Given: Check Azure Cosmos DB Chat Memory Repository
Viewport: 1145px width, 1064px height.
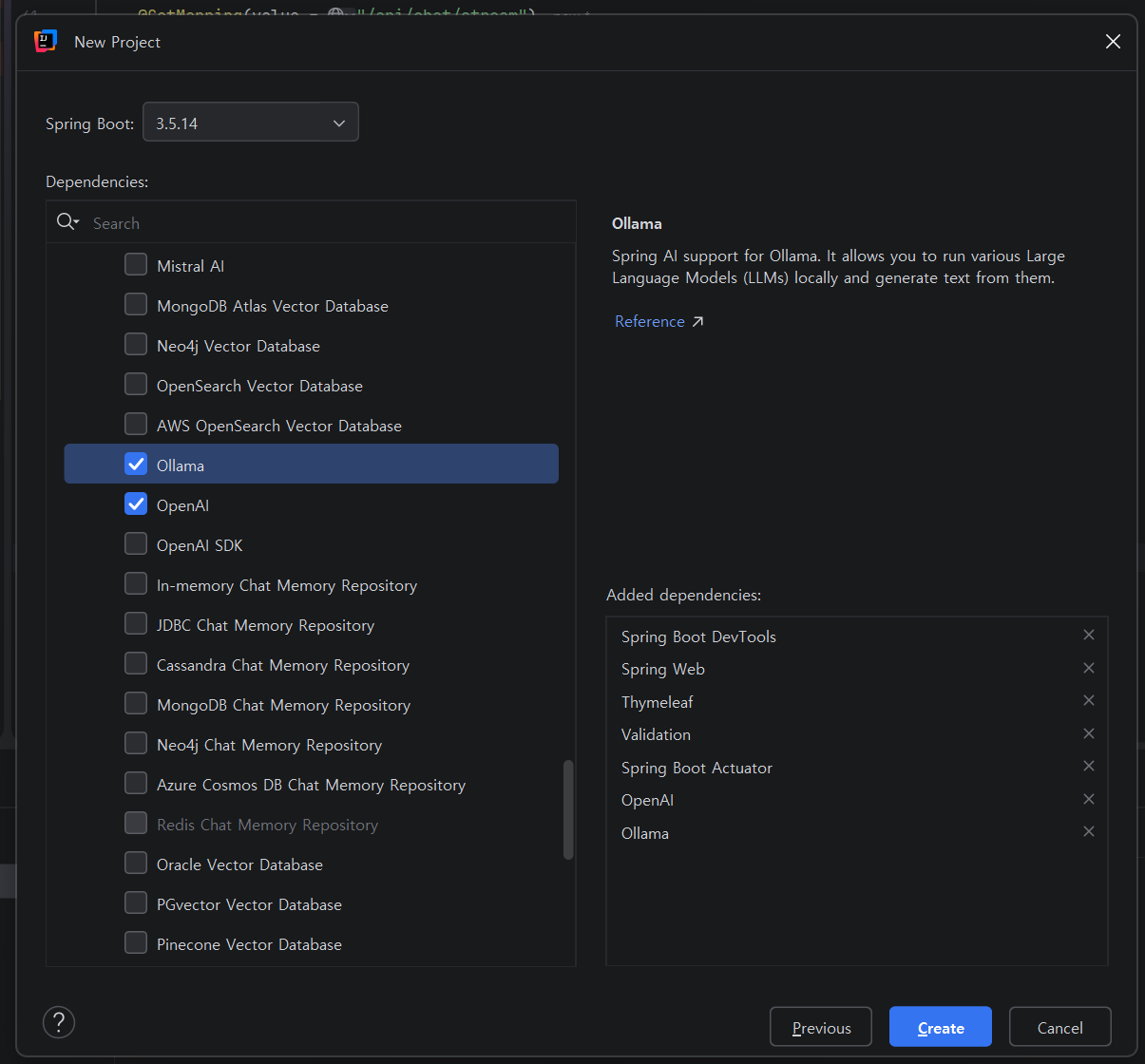Looking at the screenshot, I should click(136, 783).
